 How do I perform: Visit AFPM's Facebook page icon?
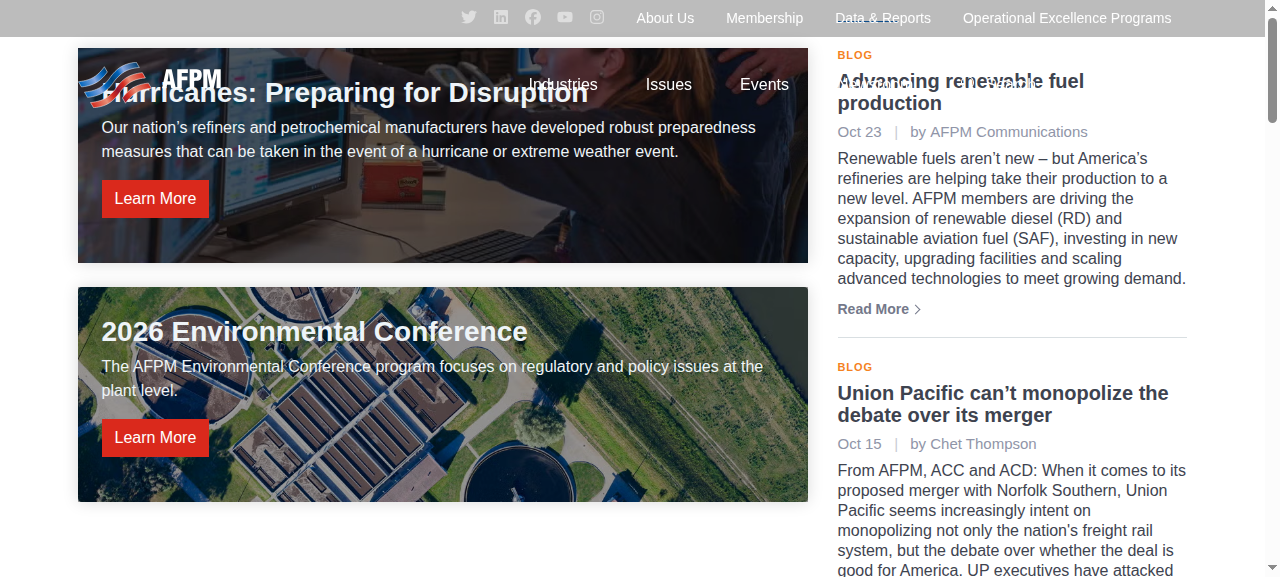(533, 17)
